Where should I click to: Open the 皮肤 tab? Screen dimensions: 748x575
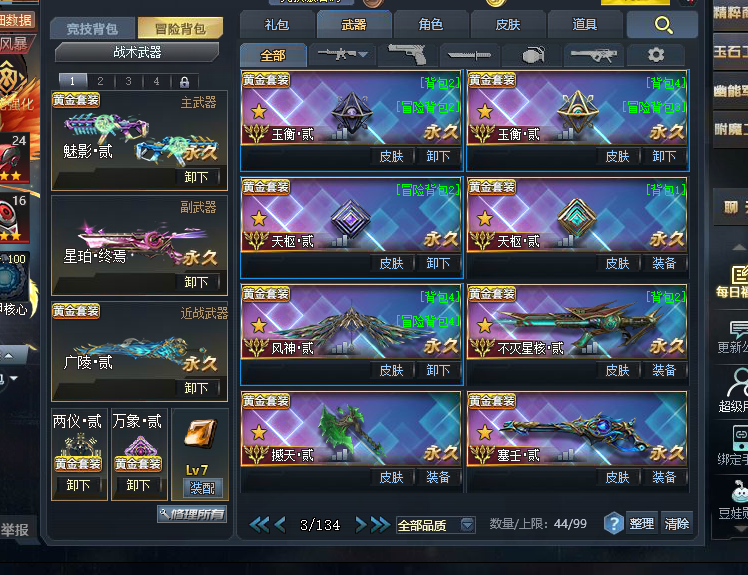[x=508, y=25]
